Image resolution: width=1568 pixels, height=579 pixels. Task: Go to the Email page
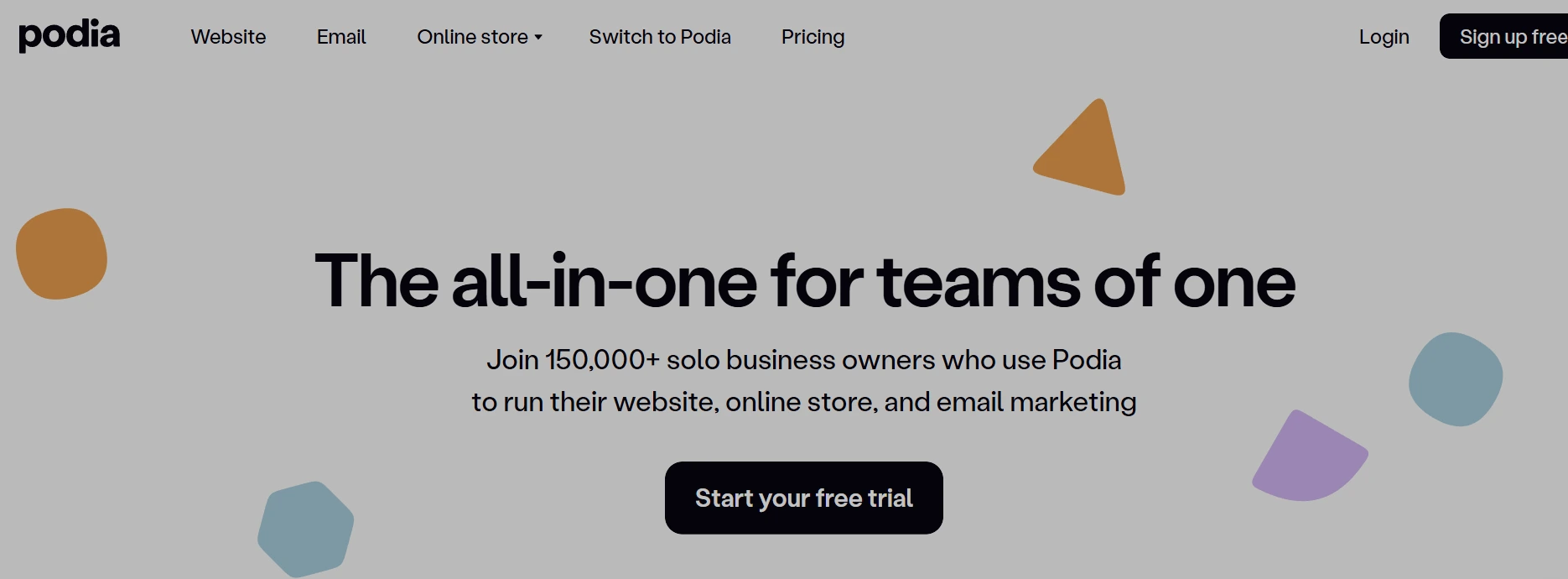[341, 37]
